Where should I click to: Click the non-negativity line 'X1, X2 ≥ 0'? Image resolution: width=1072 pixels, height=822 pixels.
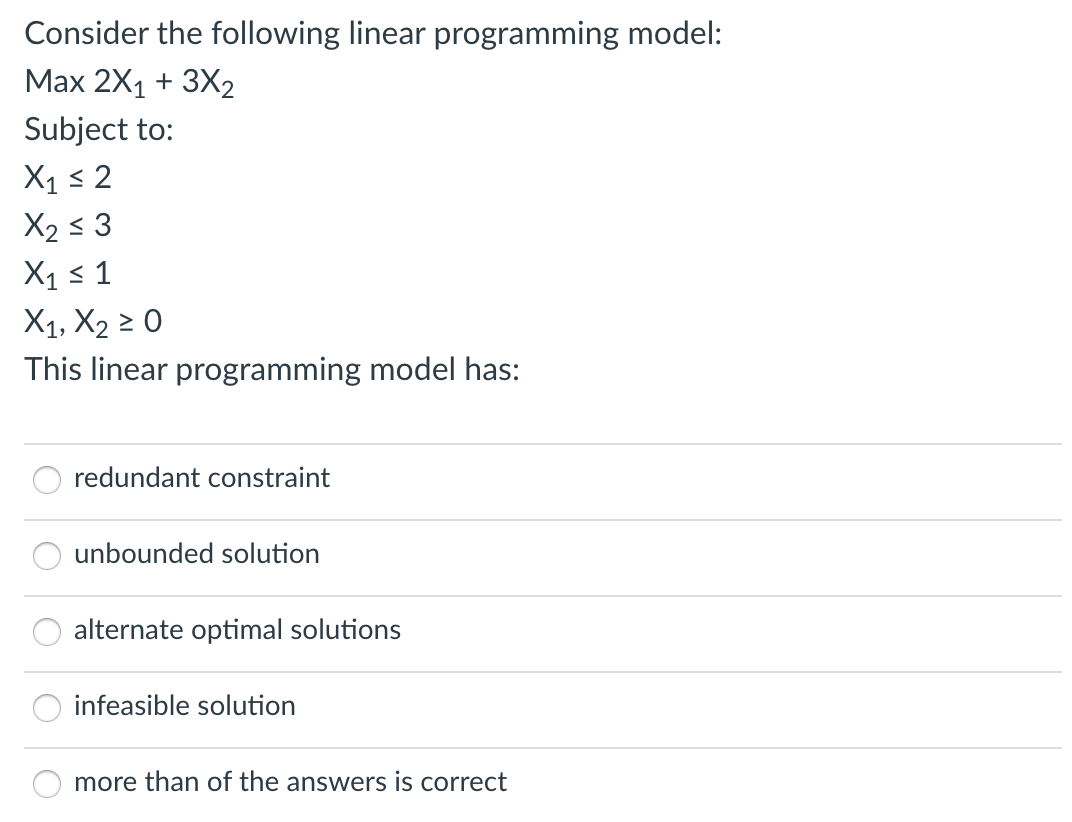tap(93, 322)
